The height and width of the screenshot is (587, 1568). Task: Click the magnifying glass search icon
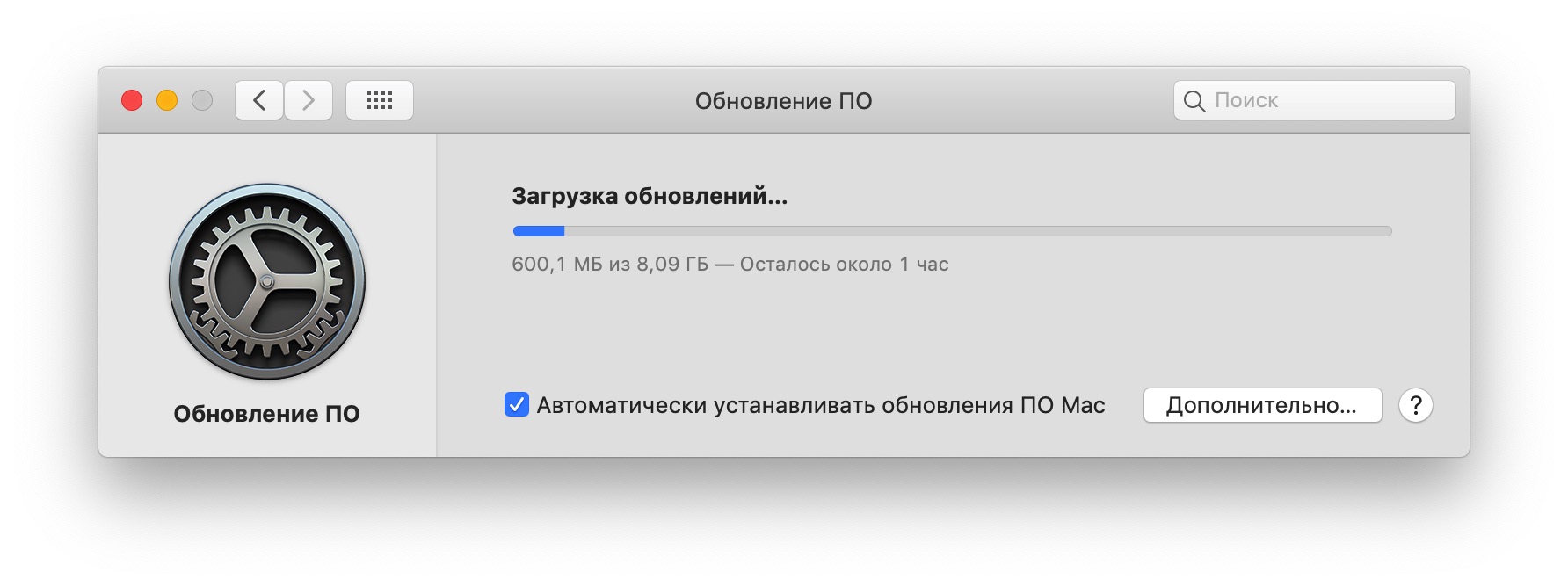point(1194,101)
